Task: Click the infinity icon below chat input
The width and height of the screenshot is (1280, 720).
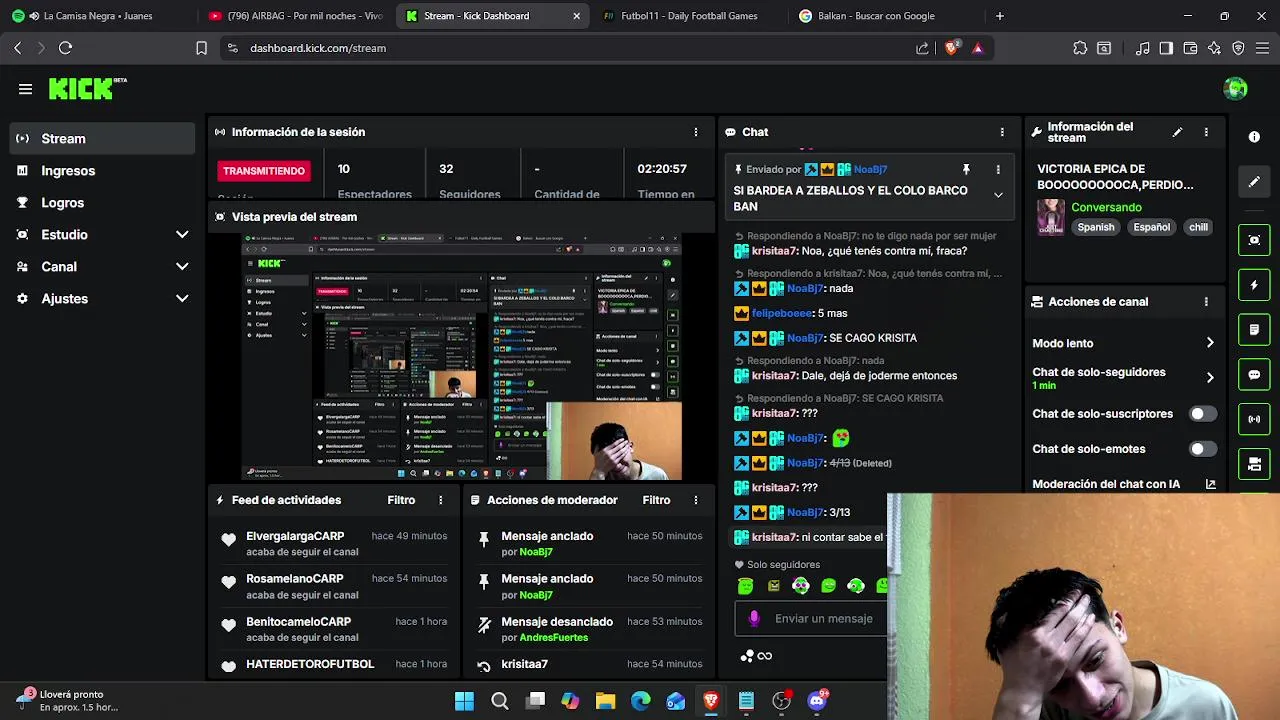Action: 765,656
